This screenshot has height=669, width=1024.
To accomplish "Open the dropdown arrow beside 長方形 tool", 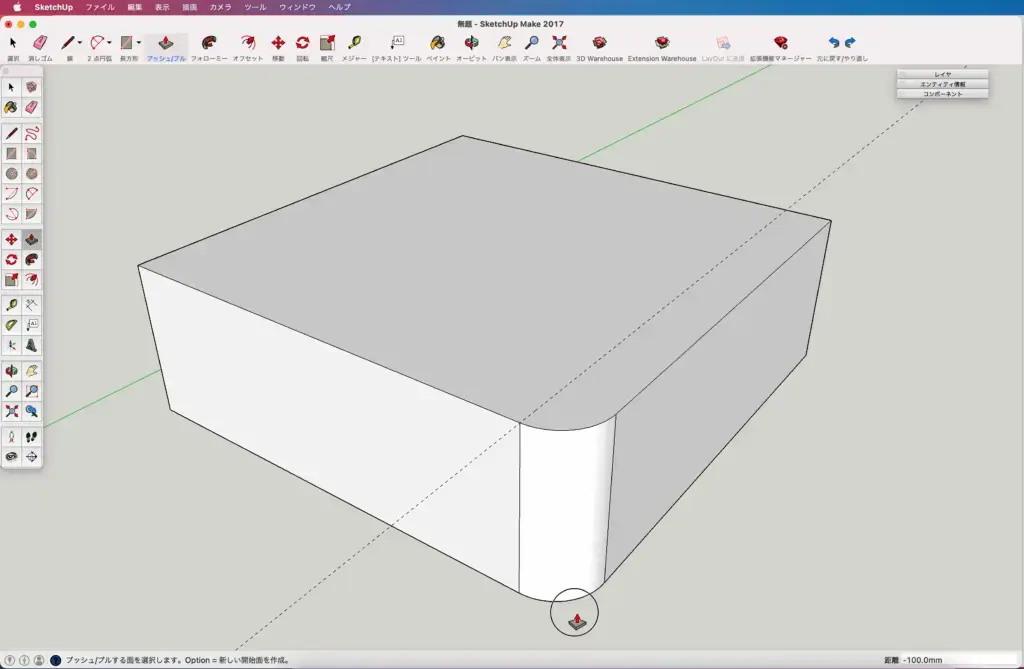I will 138,43.
